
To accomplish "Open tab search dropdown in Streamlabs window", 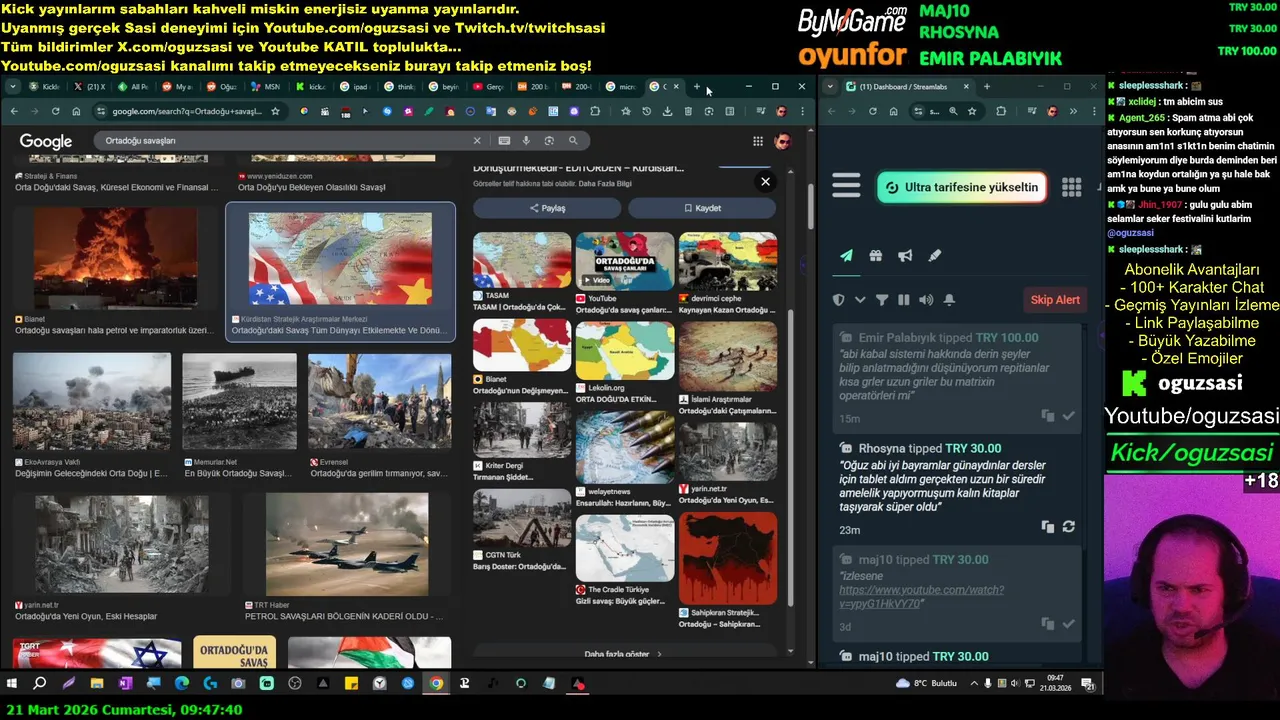I will [x=830, y=87].
